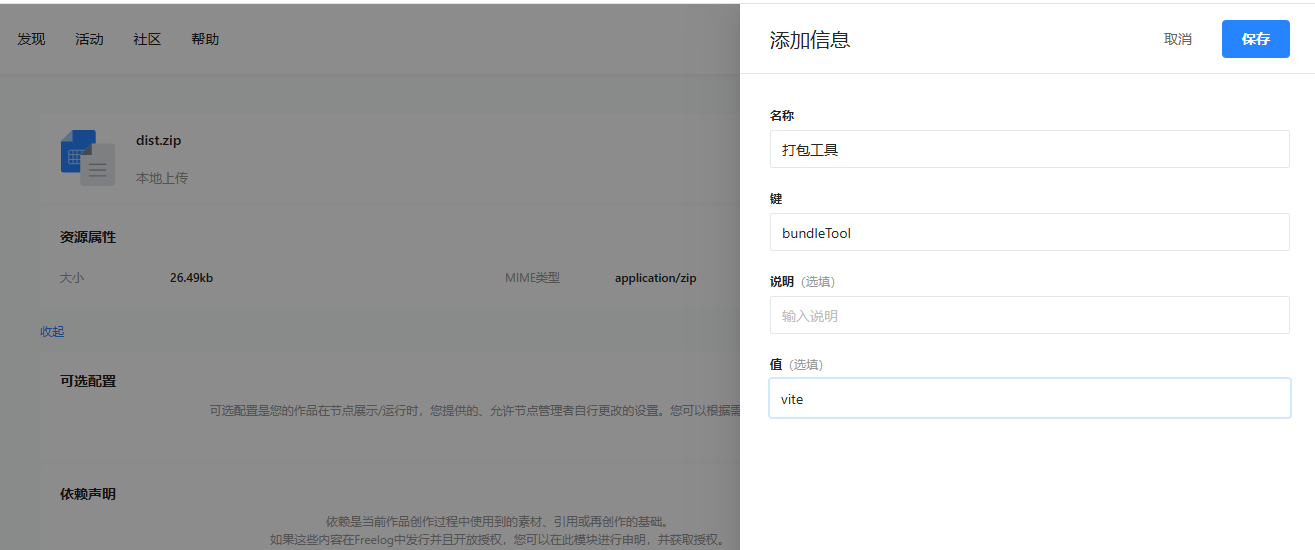1315x550 pixels.
Task: Select the application/zip MIME value
Action: (655, 278)
